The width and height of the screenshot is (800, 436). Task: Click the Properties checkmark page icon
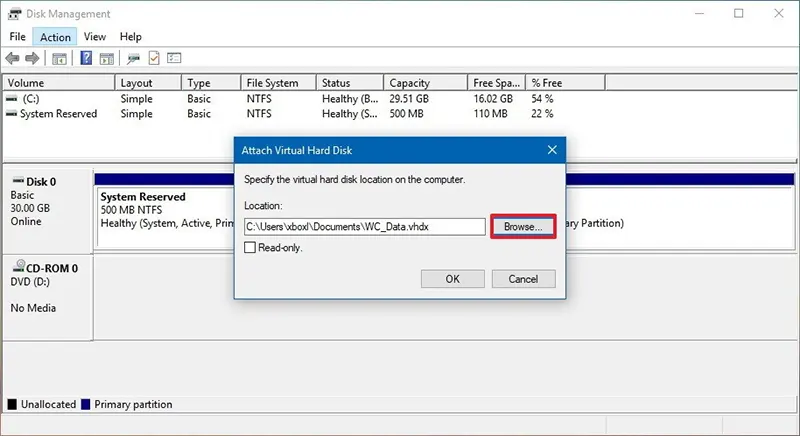[154, 58]
